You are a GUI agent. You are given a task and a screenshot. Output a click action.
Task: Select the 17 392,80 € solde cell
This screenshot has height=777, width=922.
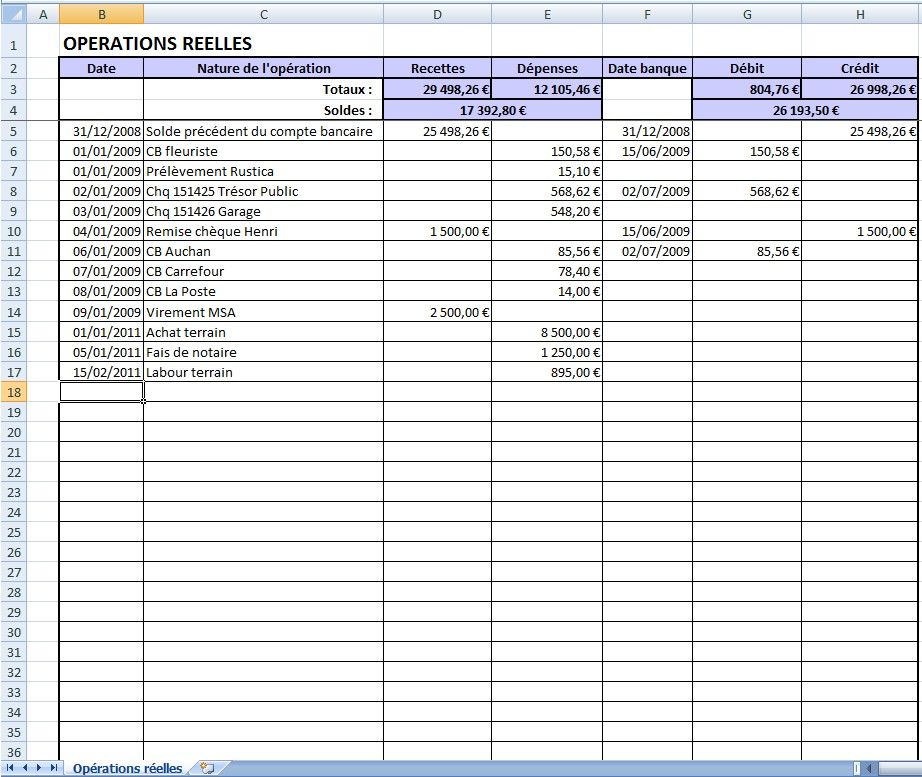point(493,110)
